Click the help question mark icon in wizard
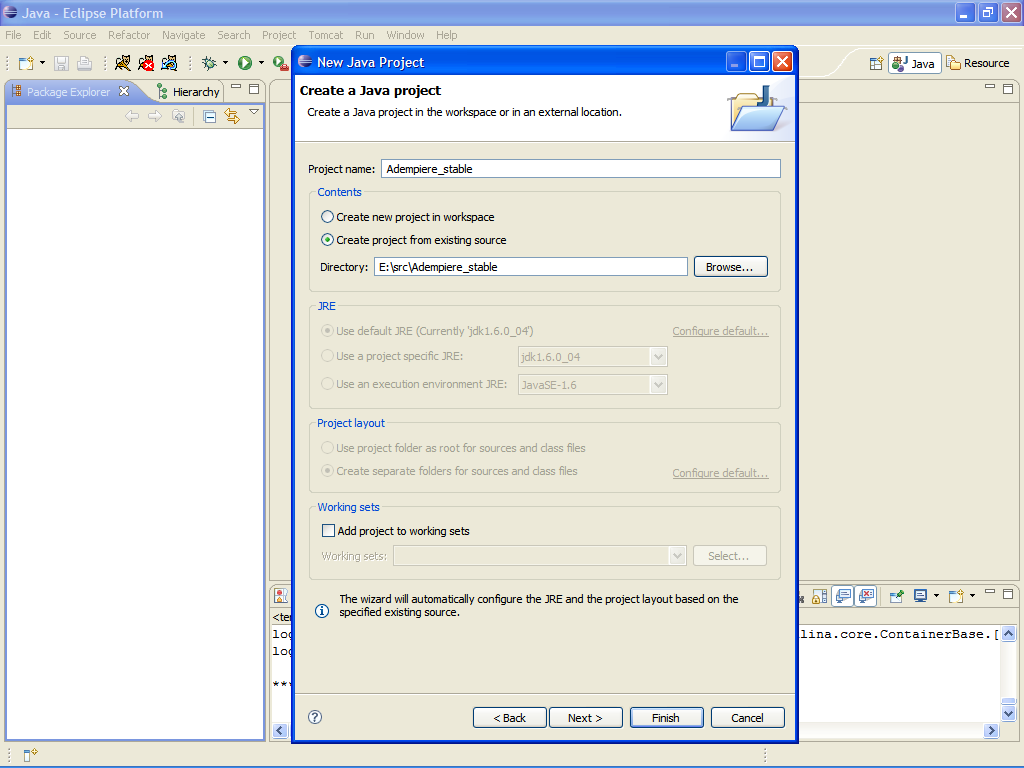1024x768 pixels. pyautogui.click(x=315, y=717)
